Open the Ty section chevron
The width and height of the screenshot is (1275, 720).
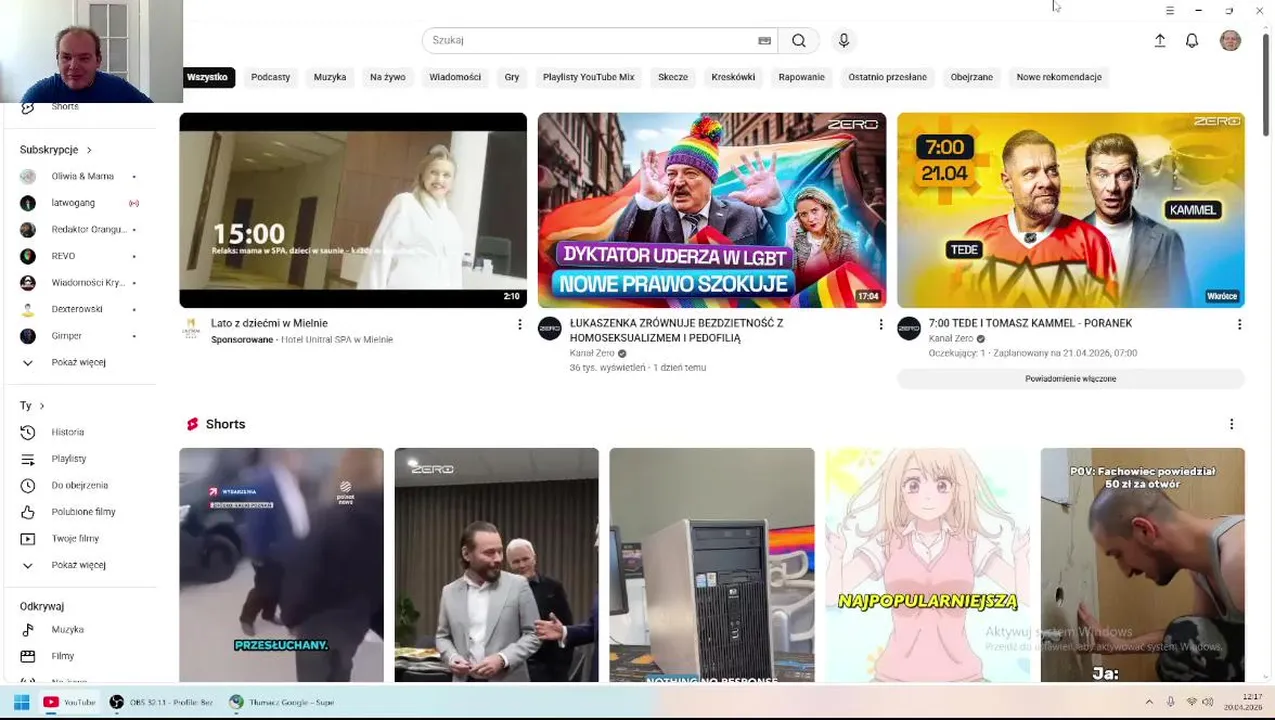[x=41, y=406]
